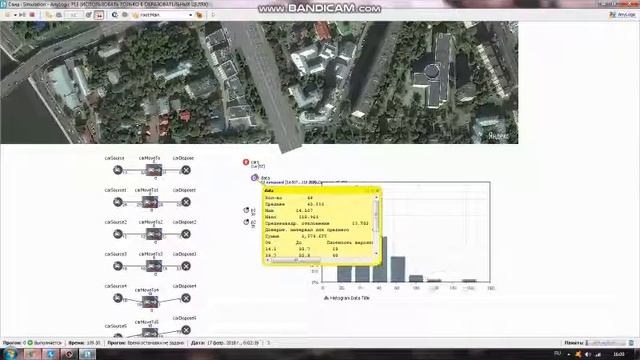Click the RU language indicator in tray
The image size is (640, 360).
[x=557, y=353]
